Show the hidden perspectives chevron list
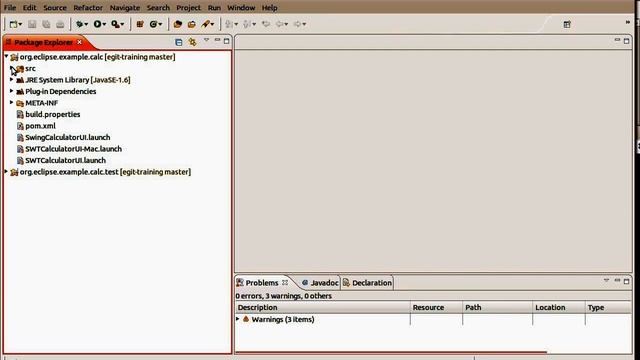This screenshot has height=360, width=640. pos(628,22)
